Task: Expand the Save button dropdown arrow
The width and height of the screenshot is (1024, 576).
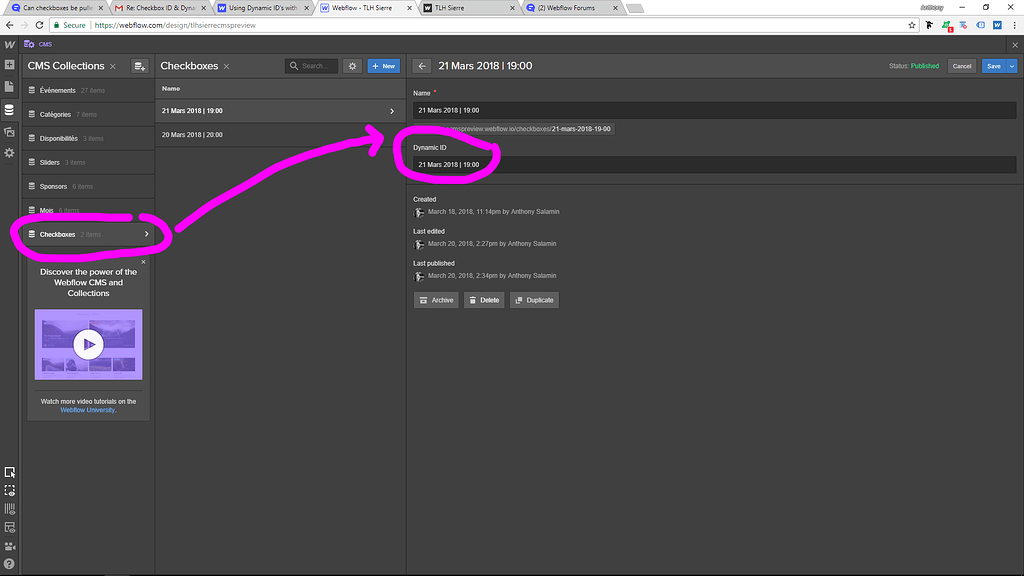Action: tap(1012, 65)
